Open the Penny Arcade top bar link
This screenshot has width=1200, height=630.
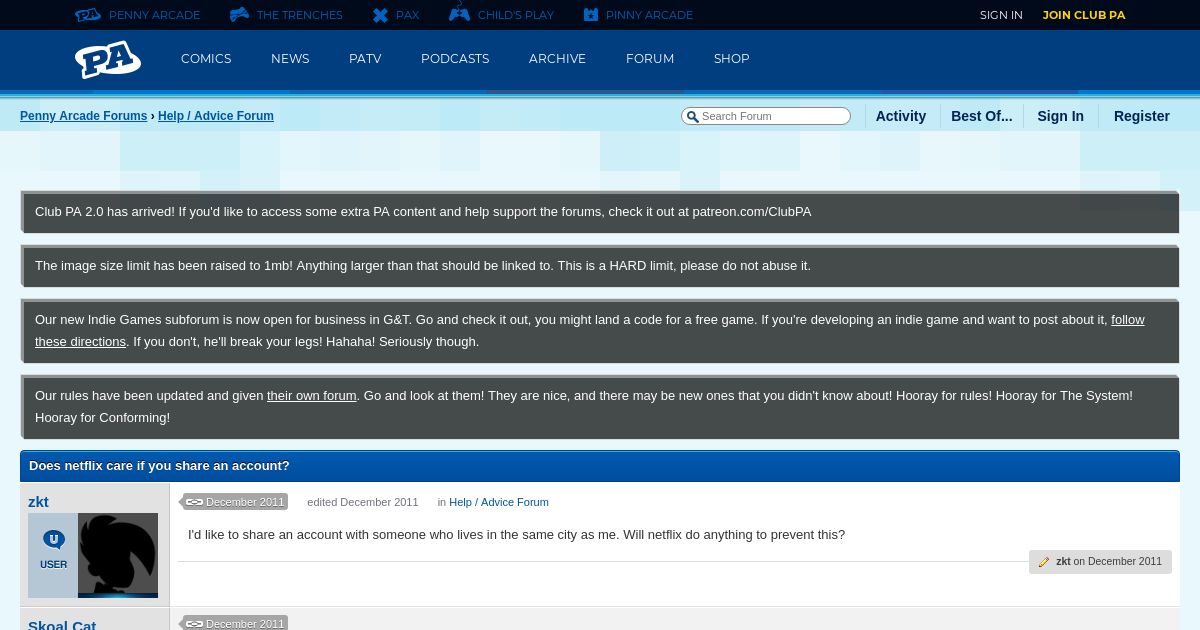coord(154,15)
